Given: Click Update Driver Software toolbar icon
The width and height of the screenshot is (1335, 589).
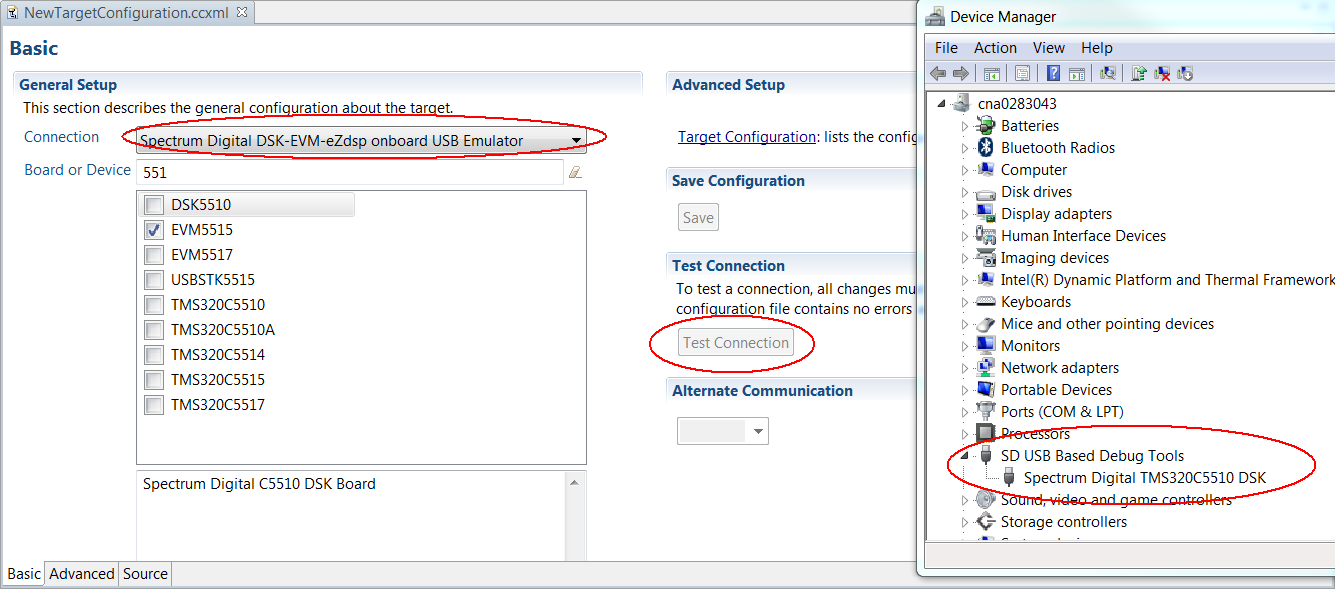Looking at the screenshot, I should [1139, 73].
